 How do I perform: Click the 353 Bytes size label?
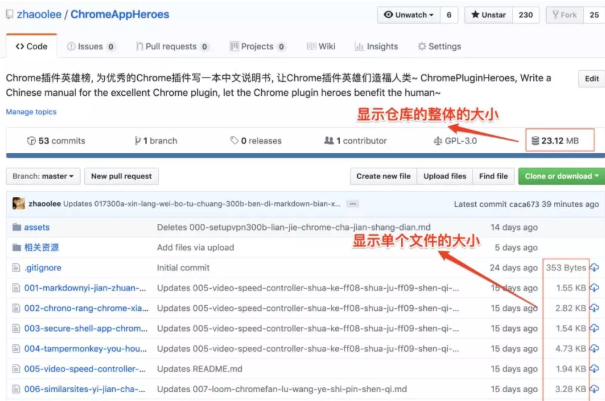(x=566, y=268)
